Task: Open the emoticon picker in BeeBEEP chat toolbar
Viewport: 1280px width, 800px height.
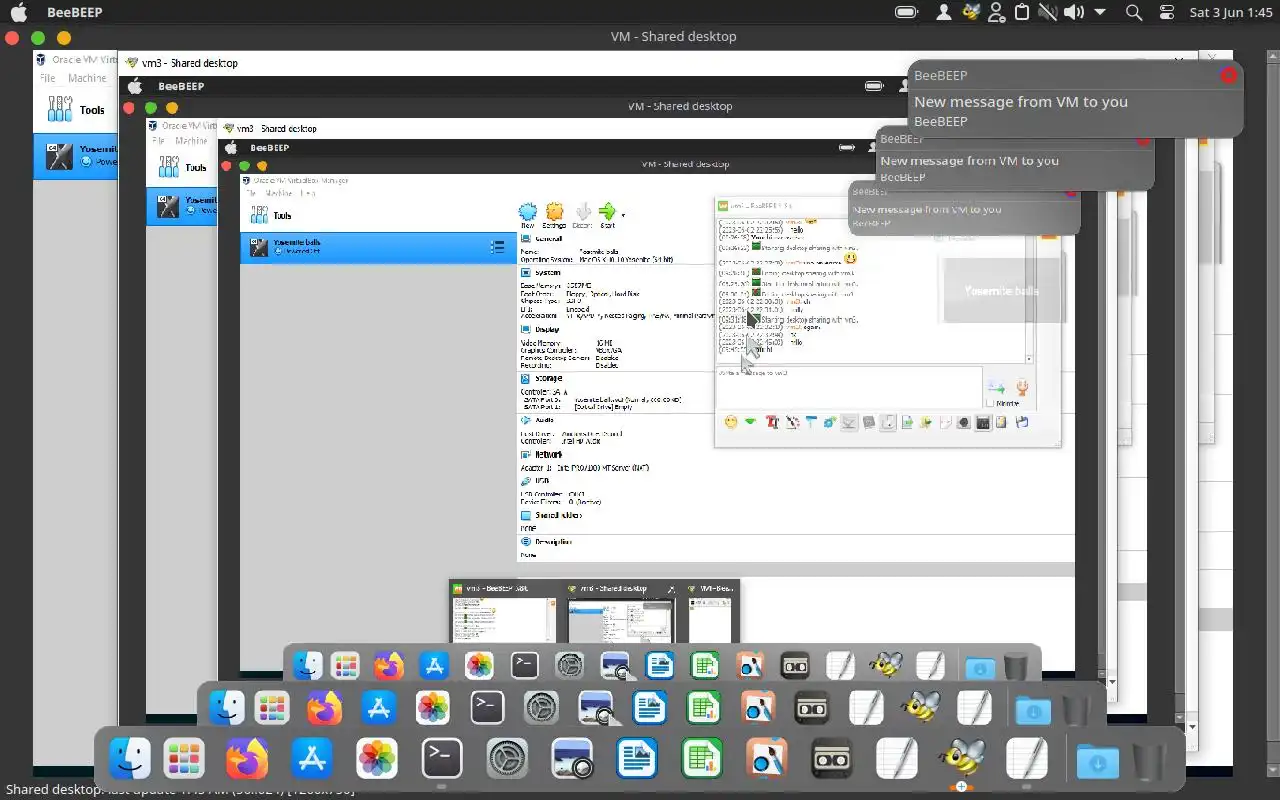Action: click(x=731, y=422)
